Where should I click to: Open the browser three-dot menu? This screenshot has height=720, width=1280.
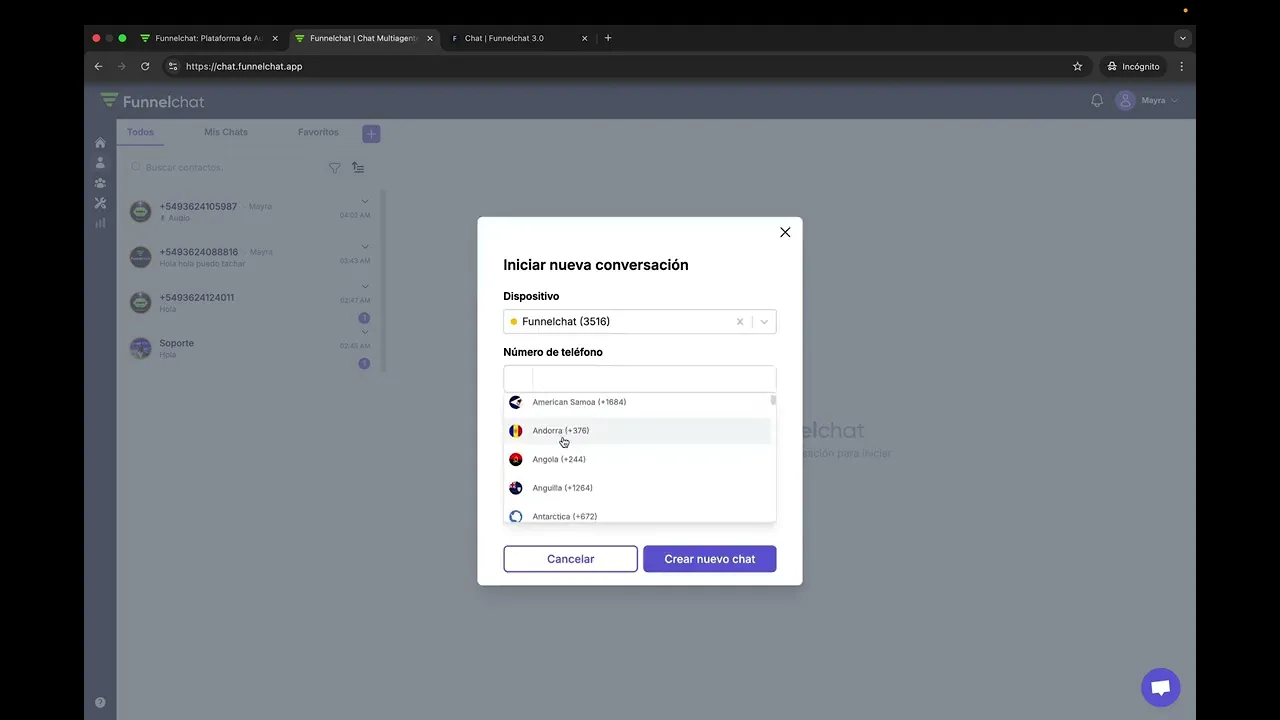pos(1182,66)
